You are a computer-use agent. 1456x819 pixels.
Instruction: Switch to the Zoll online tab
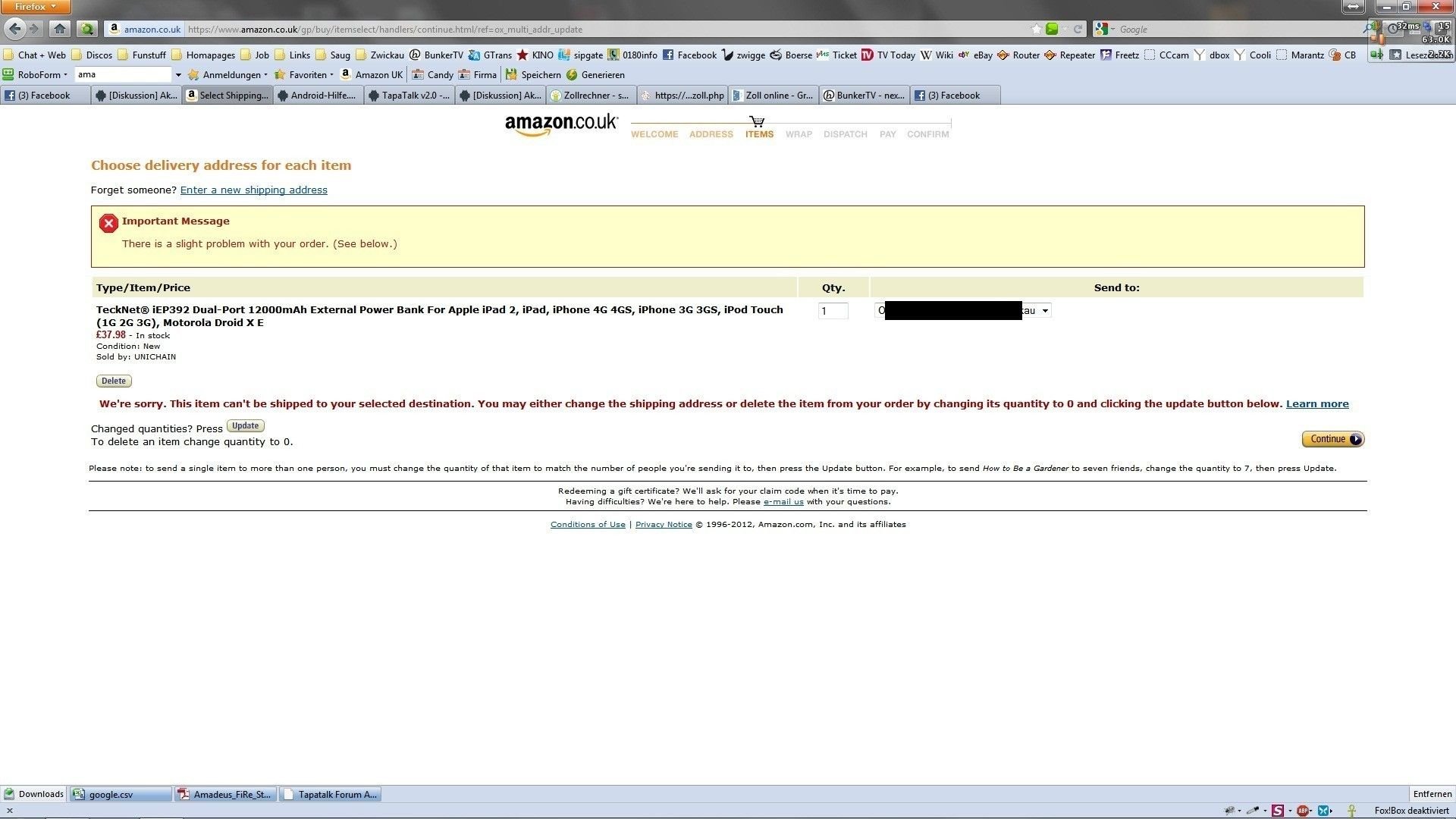coord(773,95)
